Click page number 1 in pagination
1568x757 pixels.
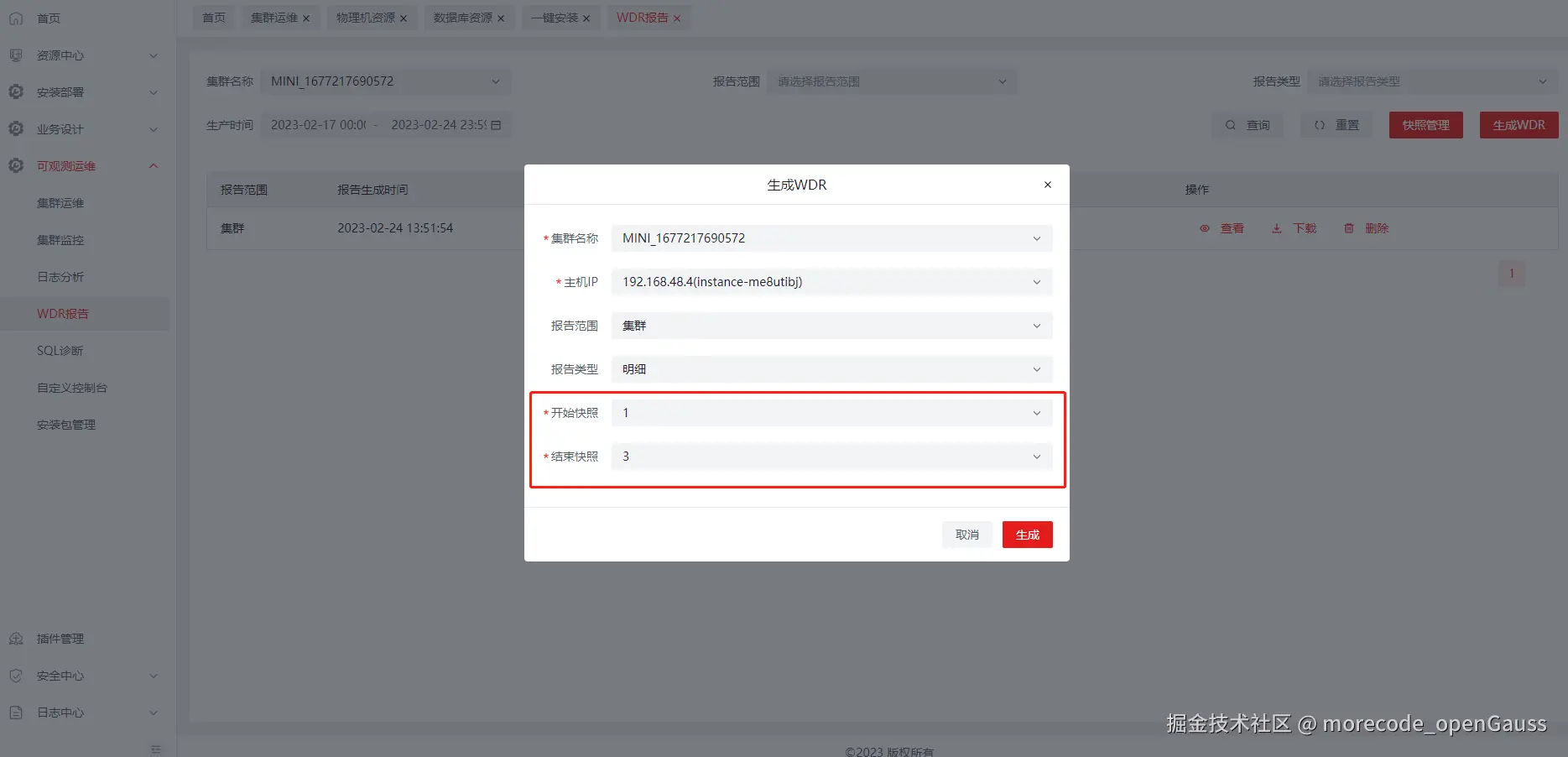coord(1512,274)
